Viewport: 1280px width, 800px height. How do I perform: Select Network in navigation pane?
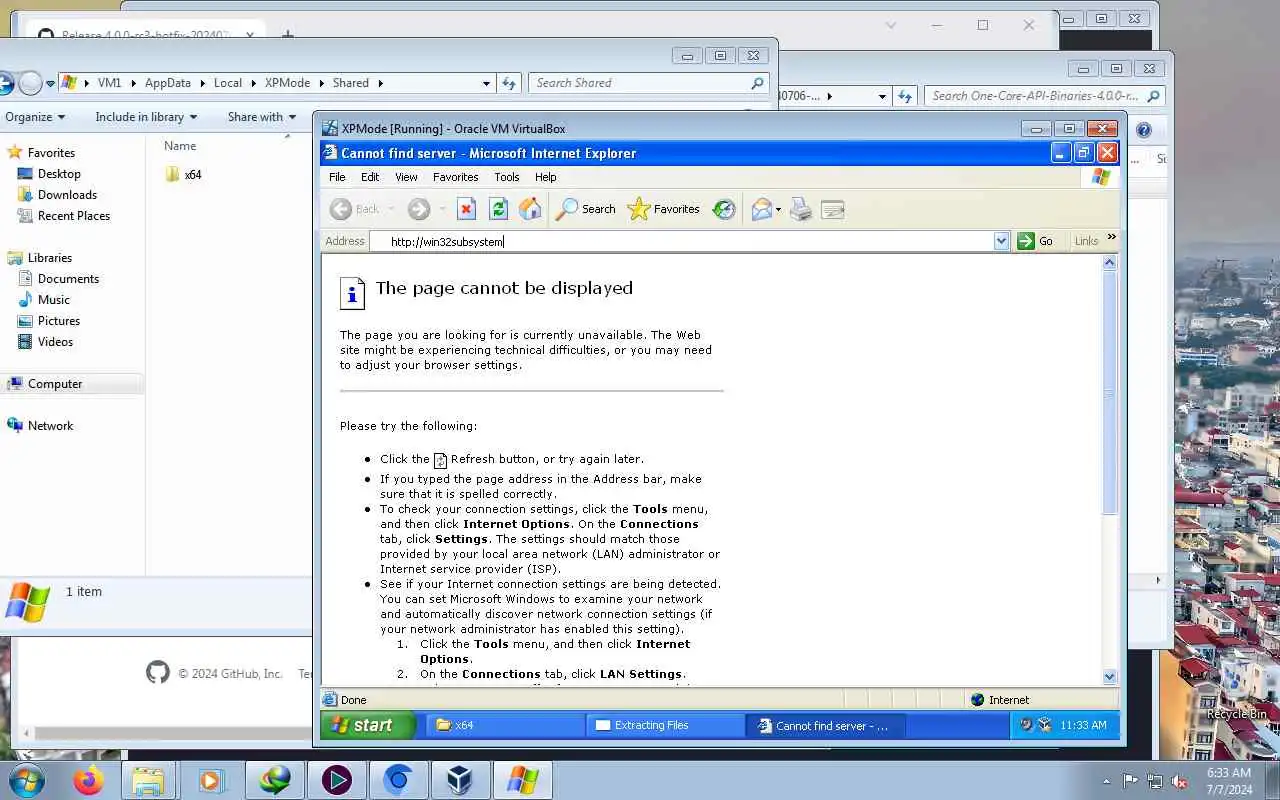click(x=50, y=426)
